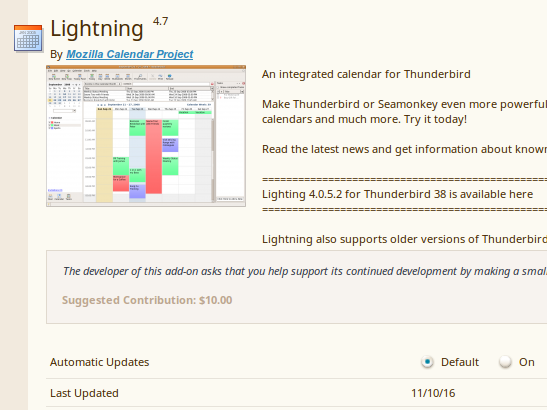The width and height of the screenshot is (547, 410).
Task: Click the developer contribution request message
Action: pos(305,271)
